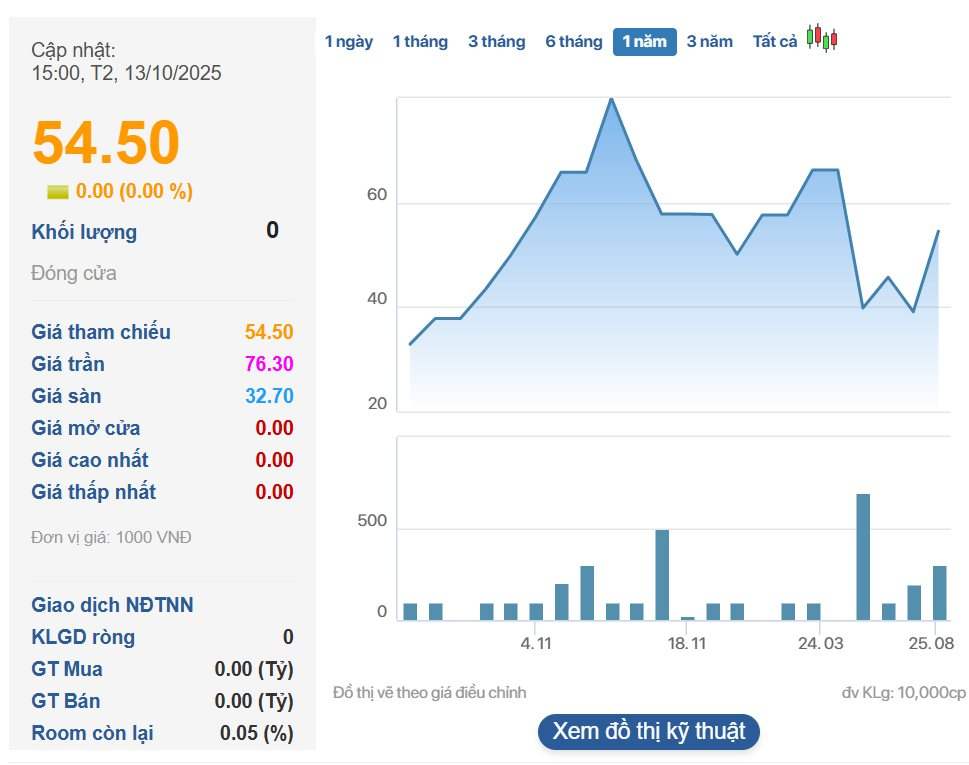Image resolution: width=969 pixels, height=765 pixels.
Task: Click the 4.11 date axis label
Action: point(536,644)
